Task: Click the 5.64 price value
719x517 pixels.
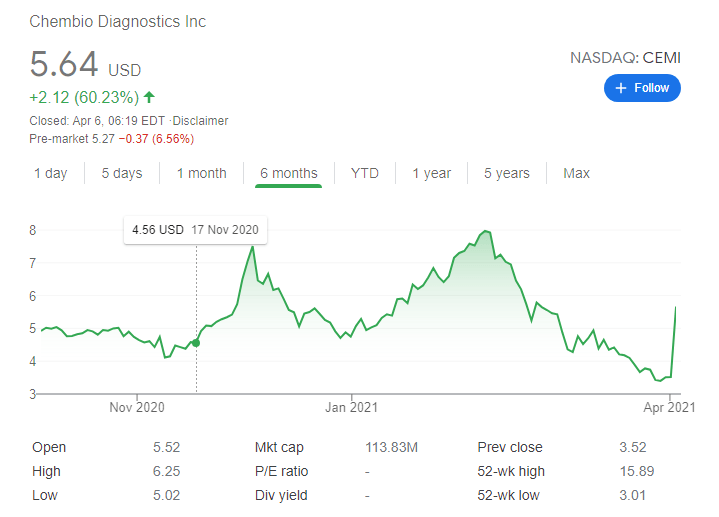Action: pos(64,64)
